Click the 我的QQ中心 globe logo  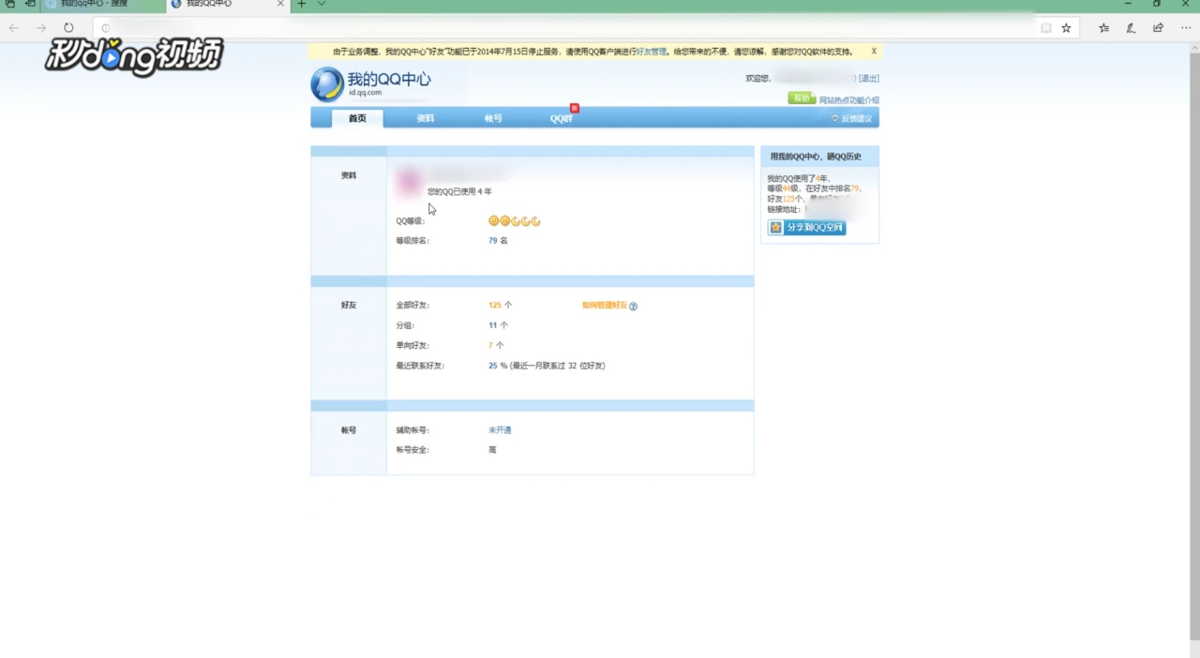(327, 85)
